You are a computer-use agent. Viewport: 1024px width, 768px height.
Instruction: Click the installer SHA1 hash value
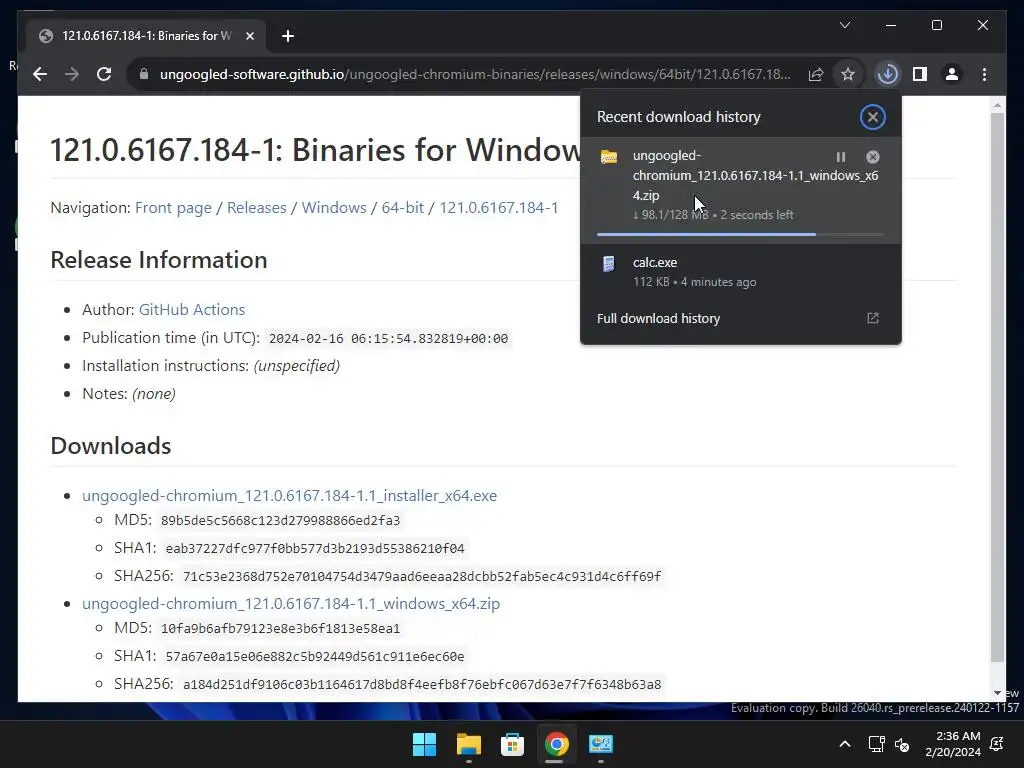click(315, 549)
